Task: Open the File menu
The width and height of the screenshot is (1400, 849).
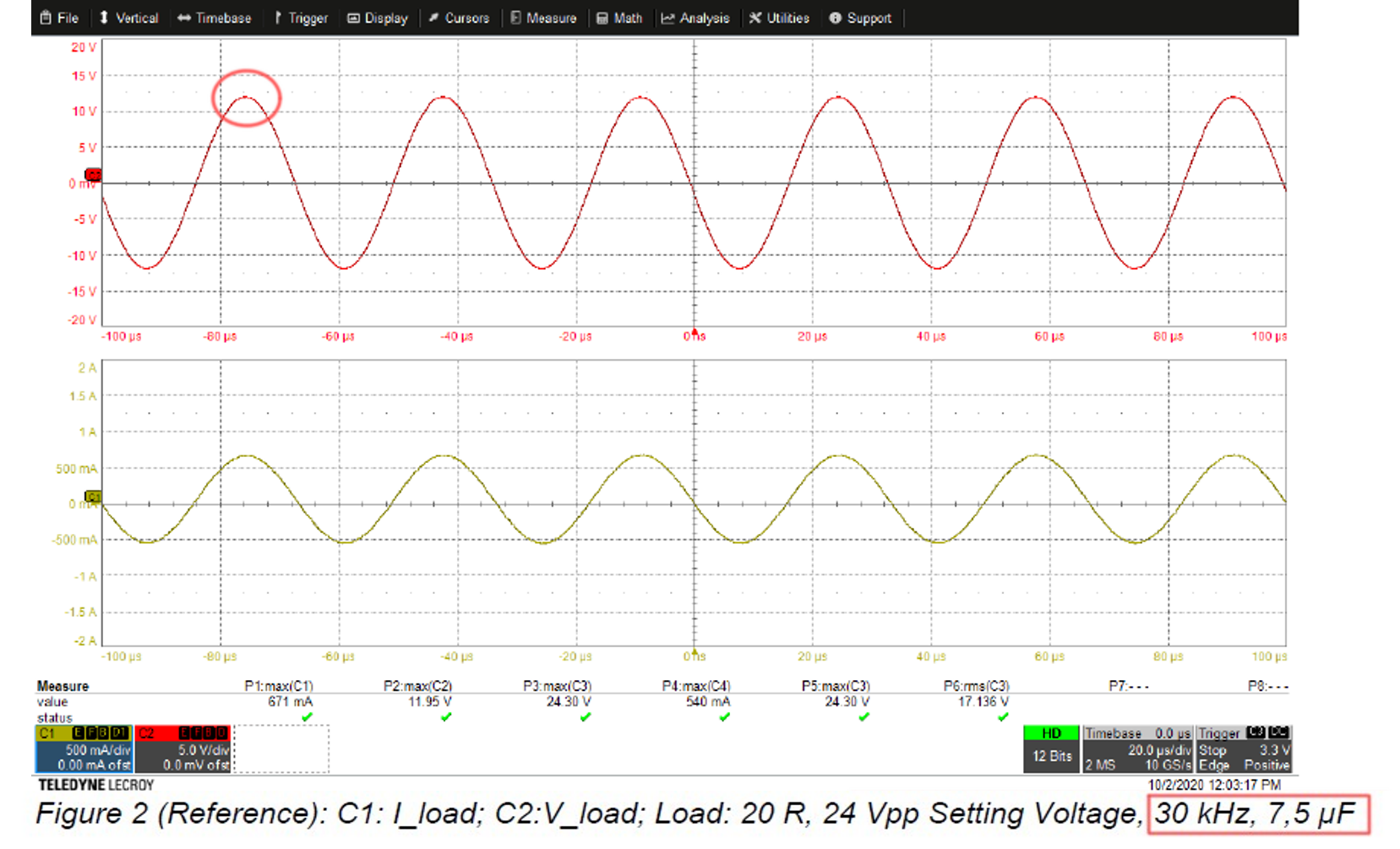Action: pyautogui.click(x=59, y=18)
